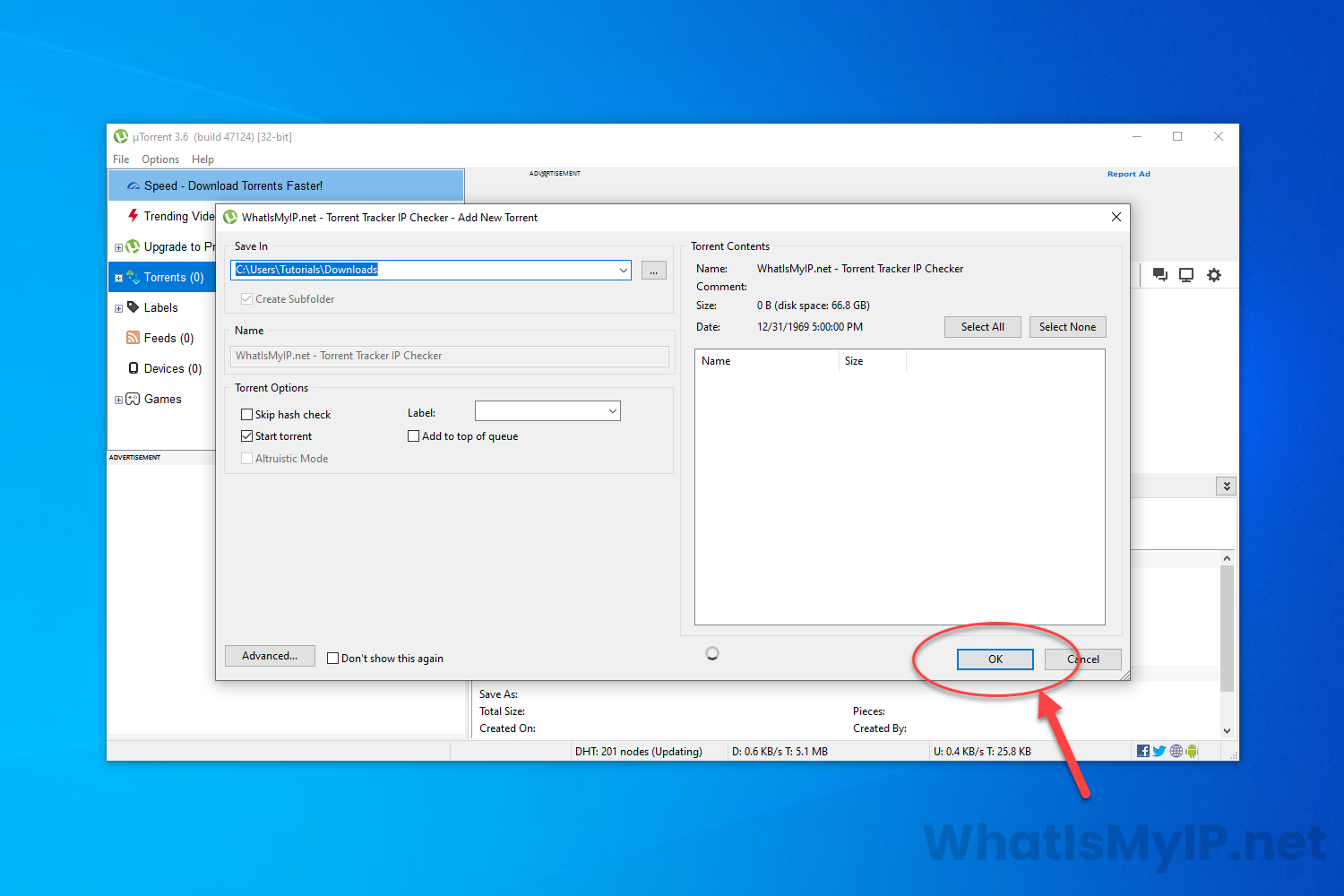The height and width of the screenshot is (896, 1344).
Task: Click the Speed gauge icon in sidebar
Action: pyautogui.click(x=134, y=186)
